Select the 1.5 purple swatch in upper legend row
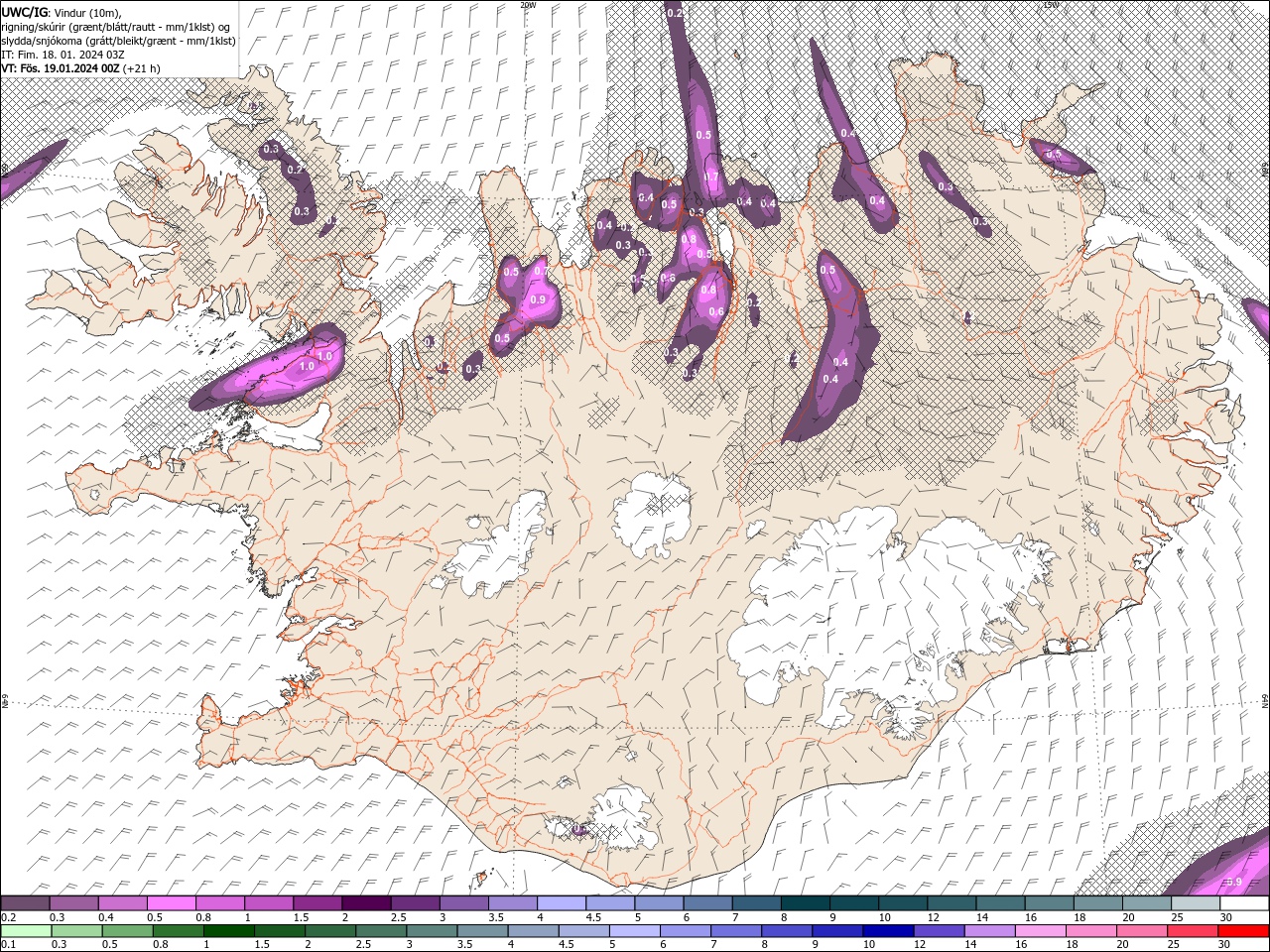The width and height of the screenshot is (1270, 952). click(x=317, y=903)
